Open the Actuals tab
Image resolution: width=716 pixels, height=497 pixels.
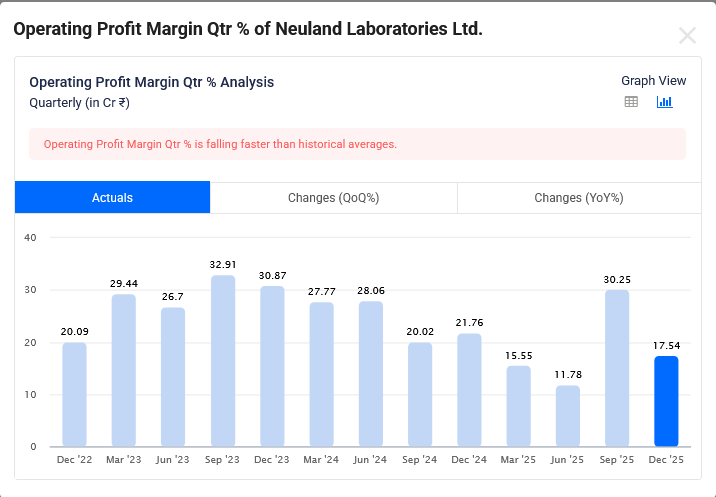tap(112, 198)
